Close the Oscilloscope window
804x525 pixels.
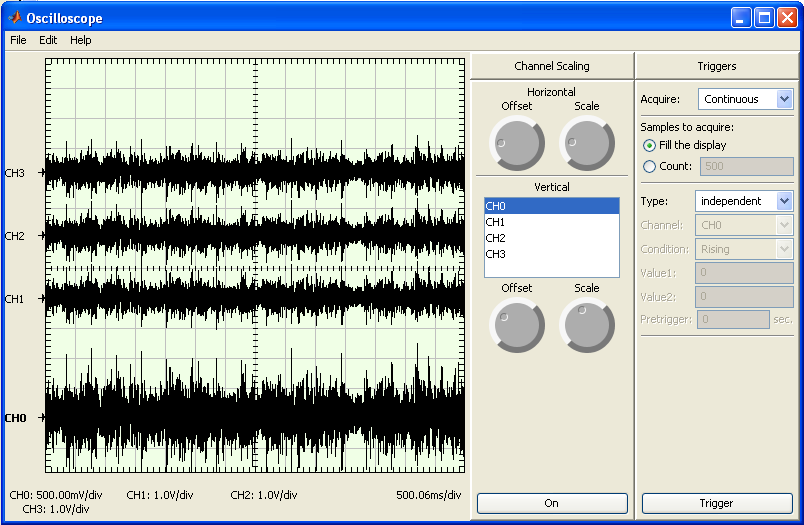[x=787, y=18]
